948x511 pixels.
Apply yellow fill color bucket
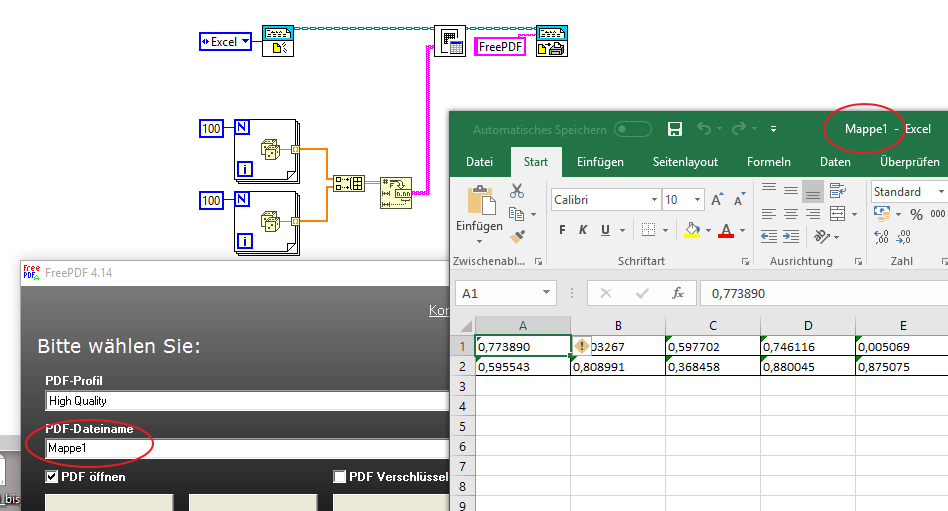tap(692, 230)
